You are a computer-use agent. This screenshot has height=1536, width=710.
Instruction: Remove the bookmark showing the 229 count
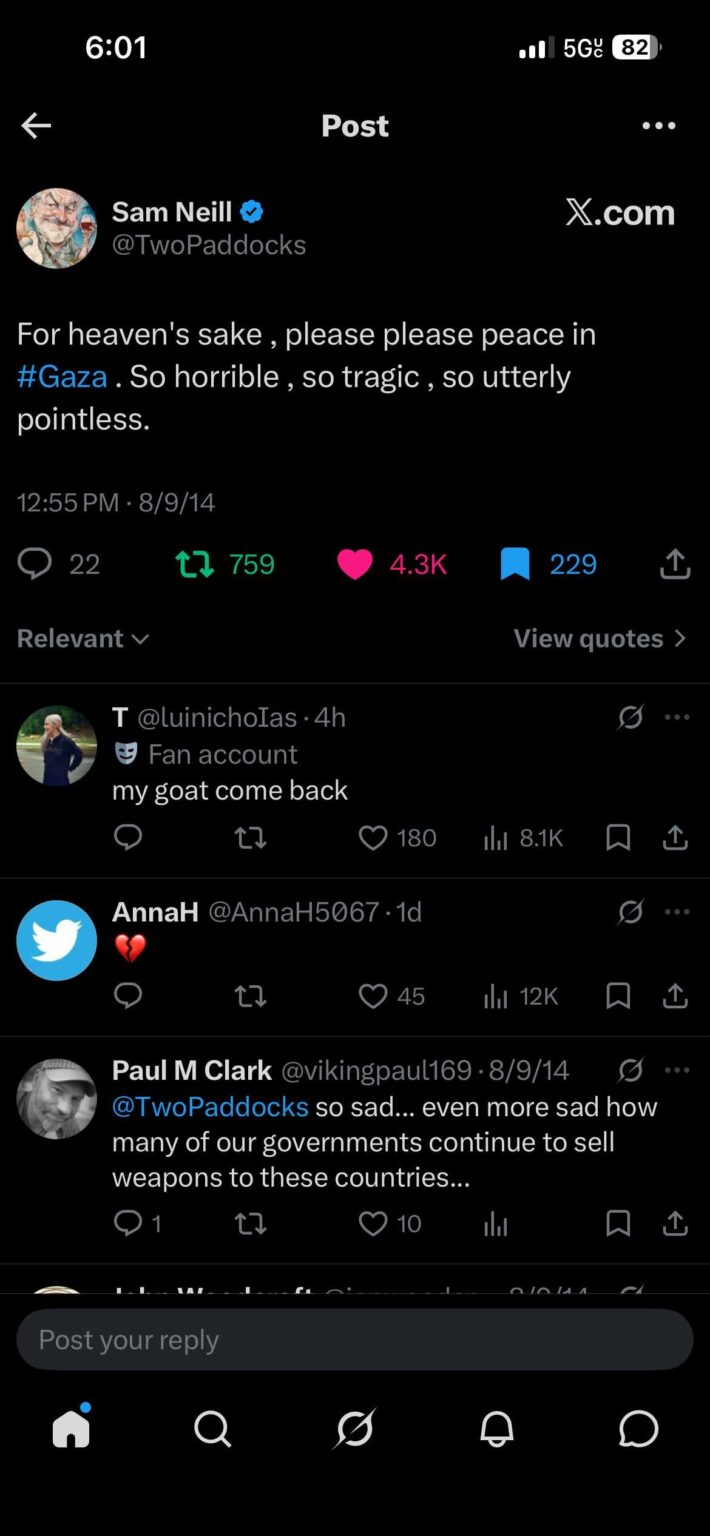pyautogui.click(x=514, y=564)
